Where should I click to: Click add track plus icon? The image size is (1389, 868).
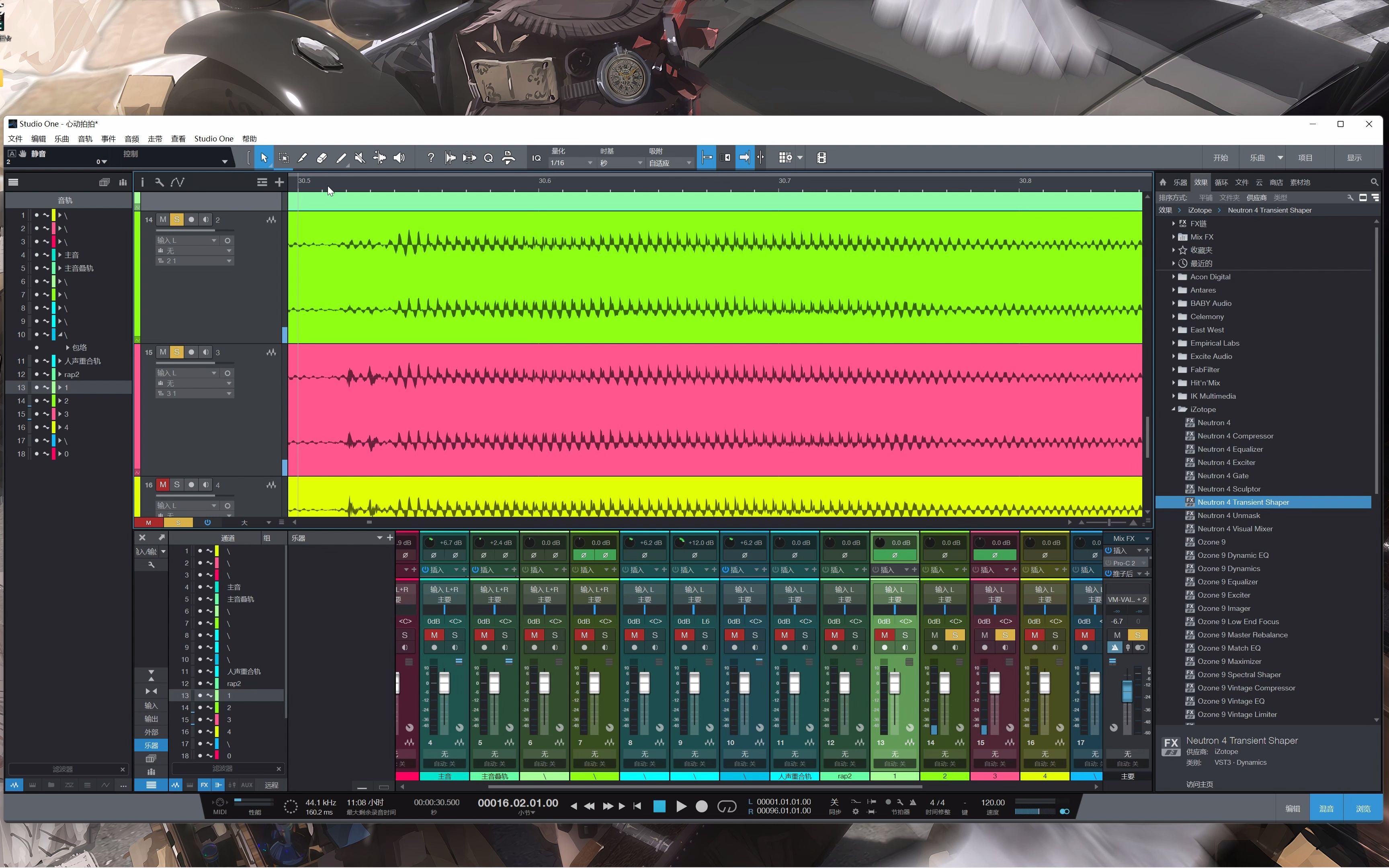click(279, 182)
